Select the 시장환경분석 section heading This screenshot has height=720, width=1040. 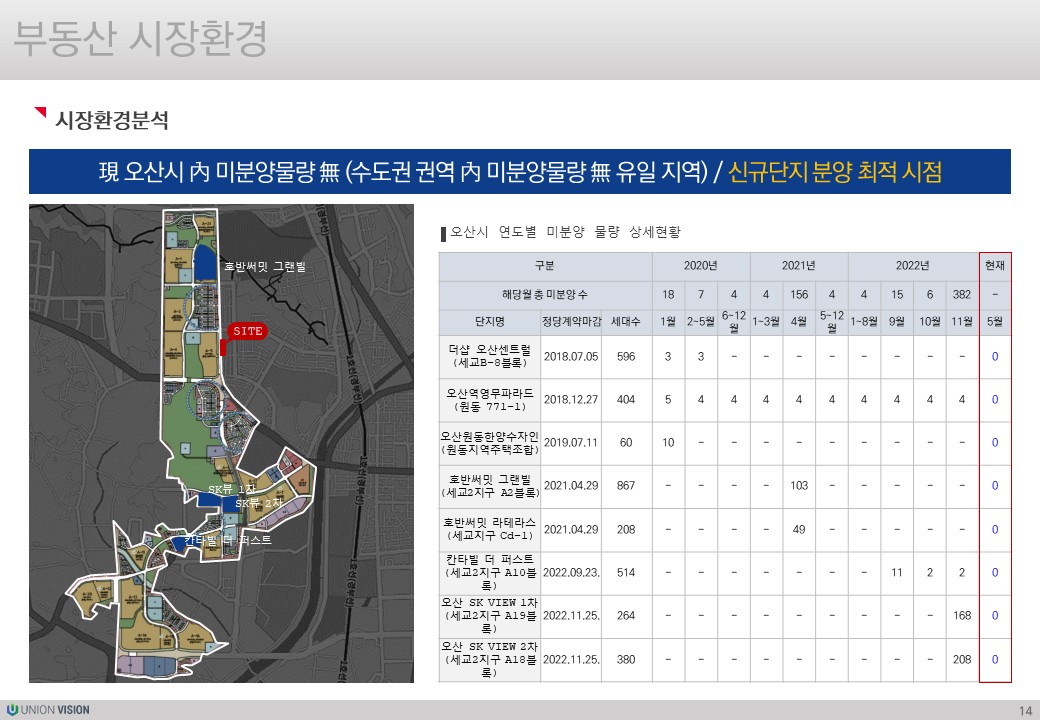point(111,120)
